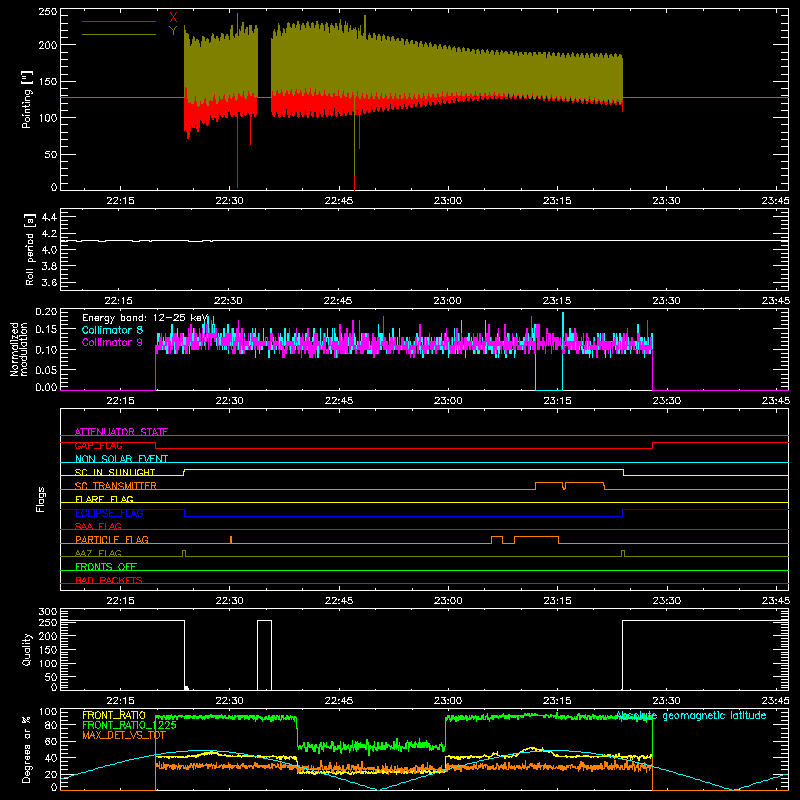Click the 22:45 tick under the Roll period plot

pos(338,301)
